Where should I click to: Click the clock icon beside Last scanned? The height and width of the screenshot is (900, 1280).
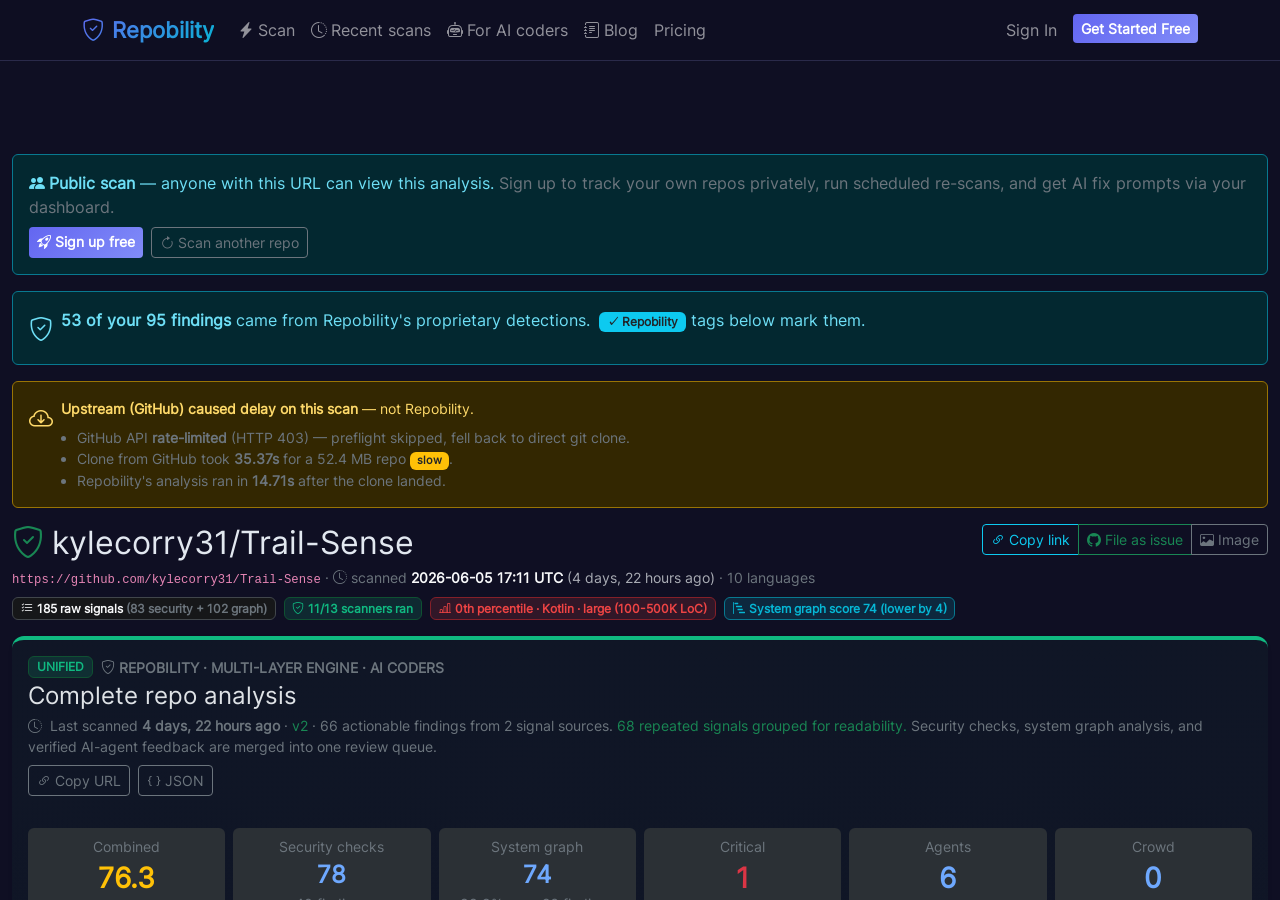[x=35, y=726]
